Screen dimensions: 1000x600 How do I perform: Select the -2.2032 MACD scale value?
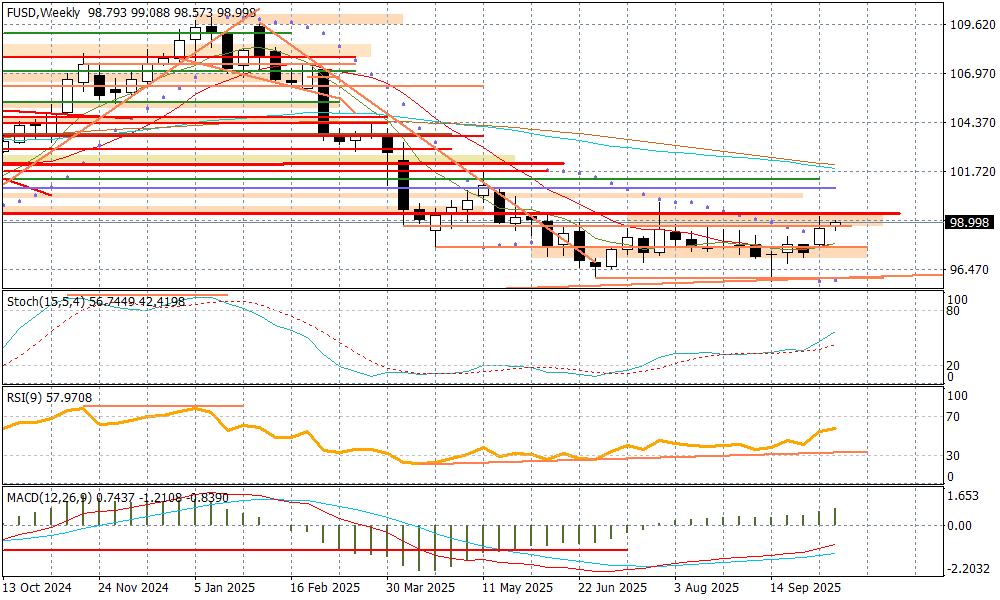click(966, 568)
